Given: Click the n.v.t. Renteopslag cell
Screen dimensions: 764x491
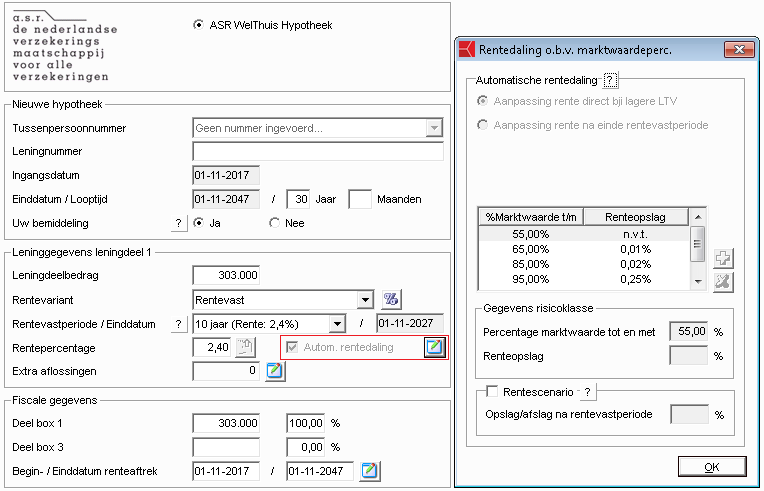Looking at the screenshot, I should tap(635, 234).
